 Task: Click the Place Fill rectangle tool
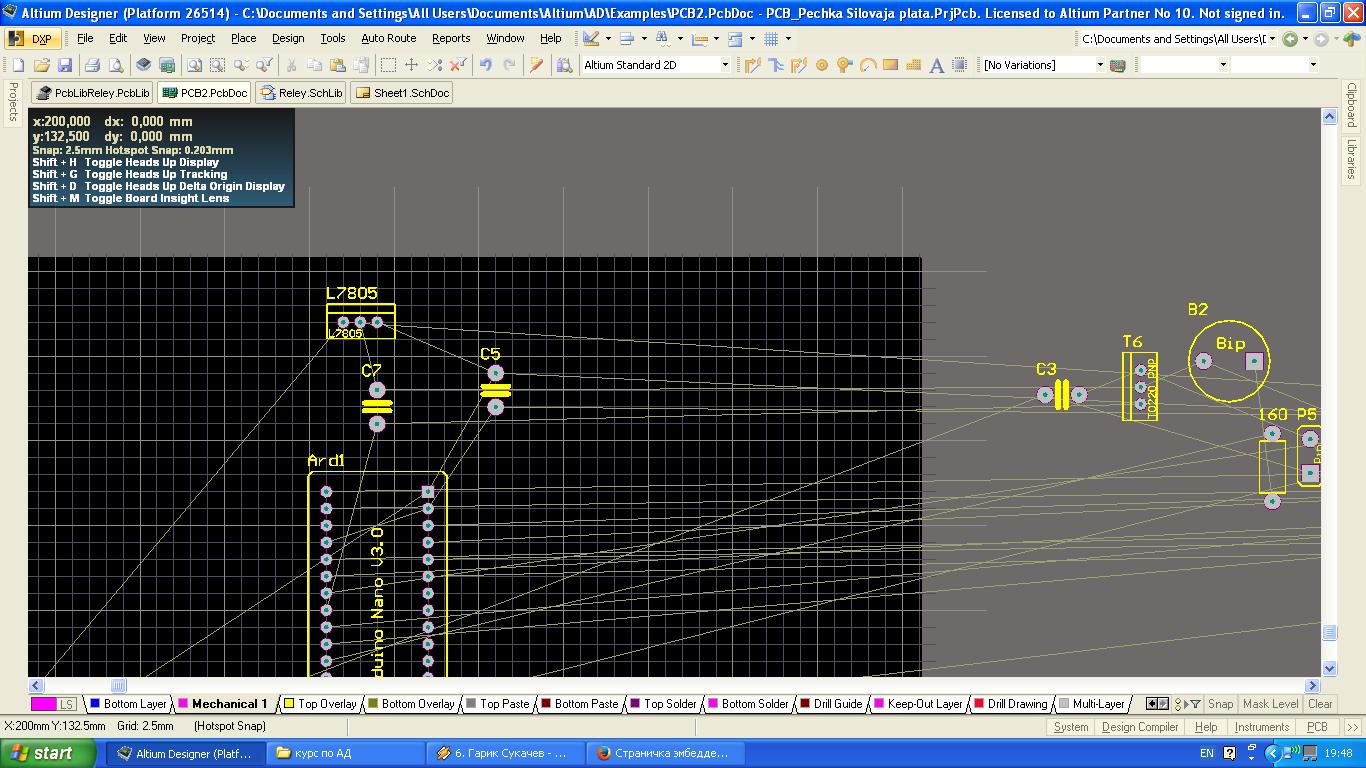(890, 65)
